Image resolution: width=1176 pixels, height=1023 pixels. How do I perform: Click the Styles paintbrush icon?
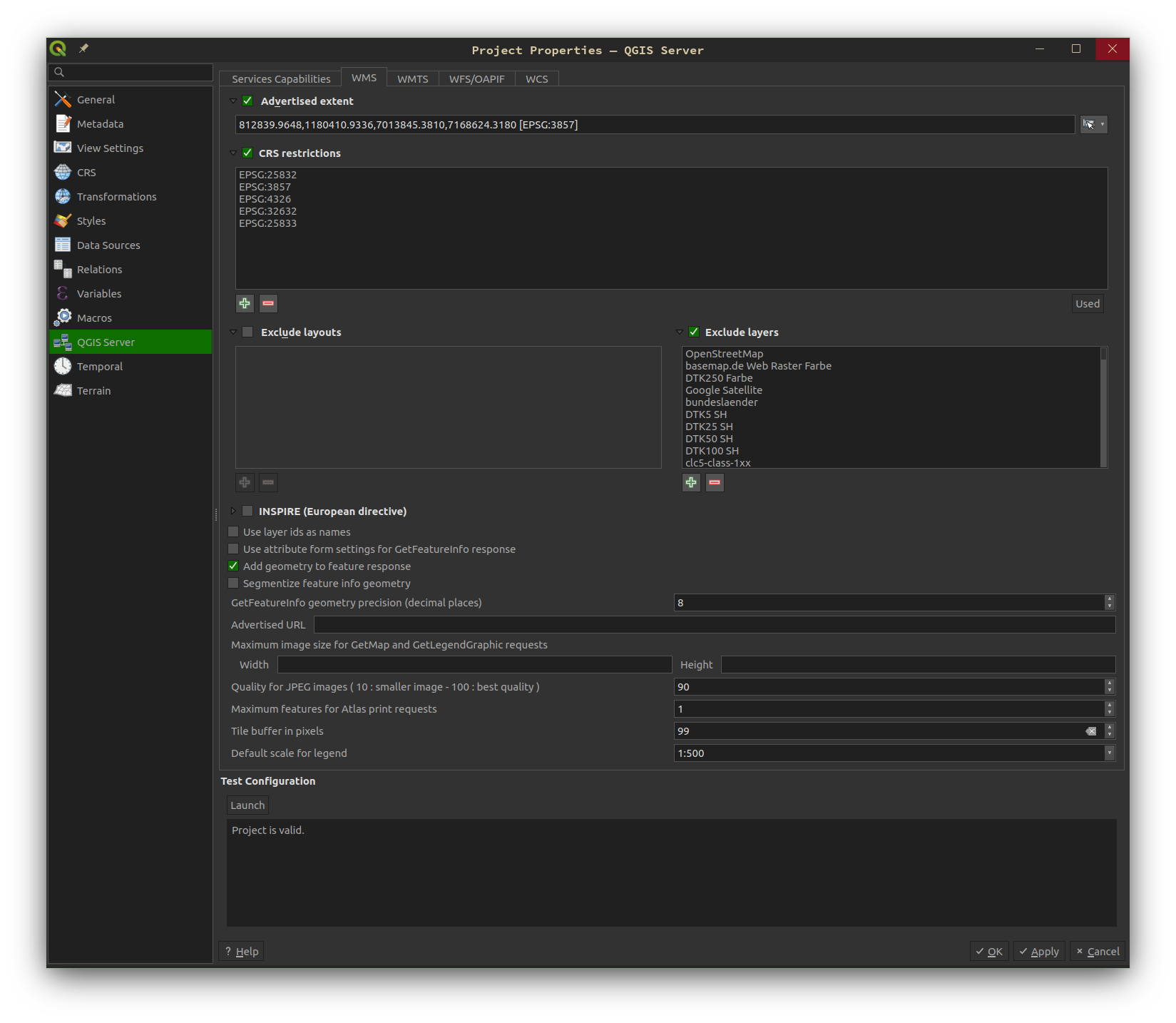(62, 220)
